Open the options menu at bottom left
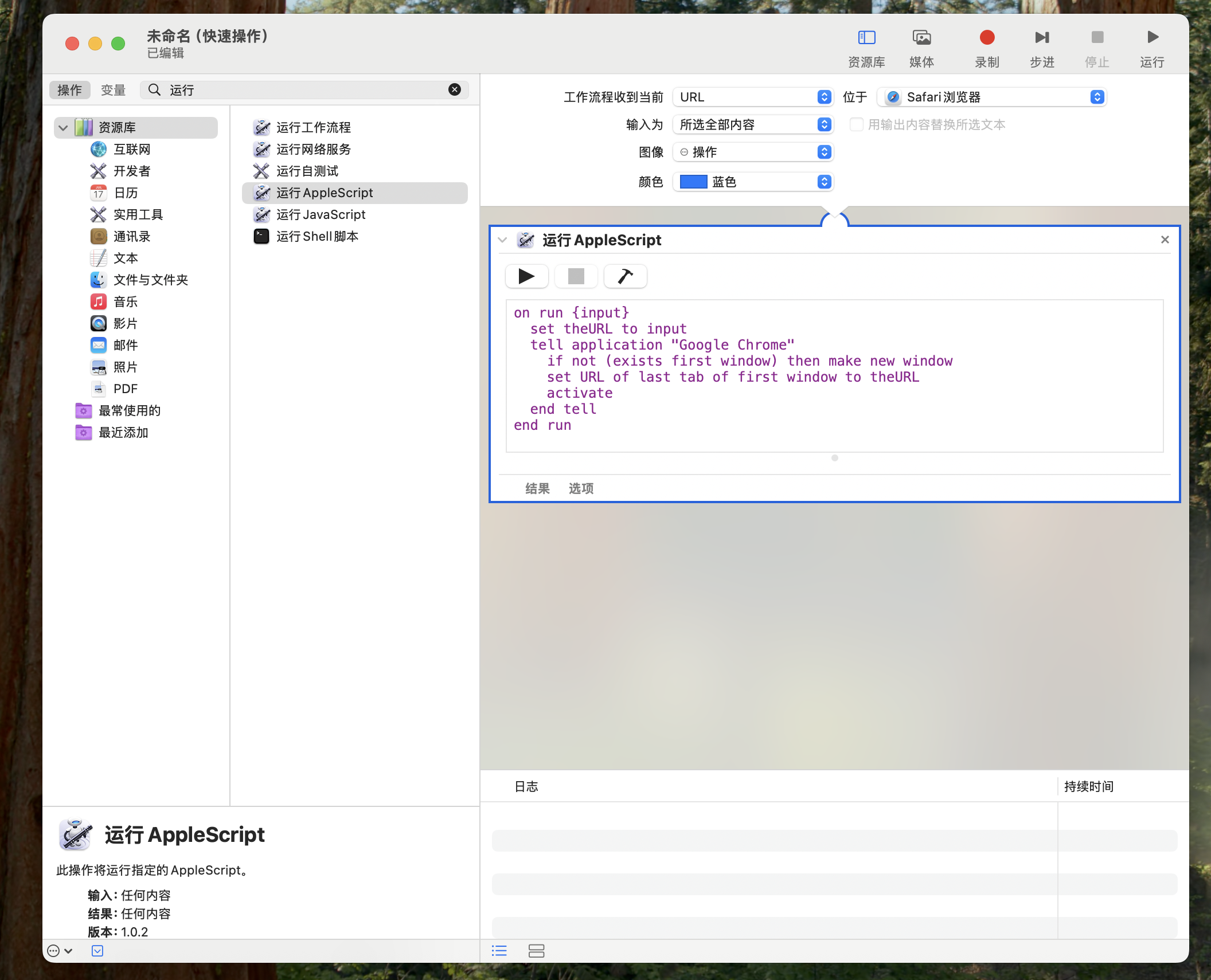Screen dimensions: 1211x980 (x=60, y=951)
